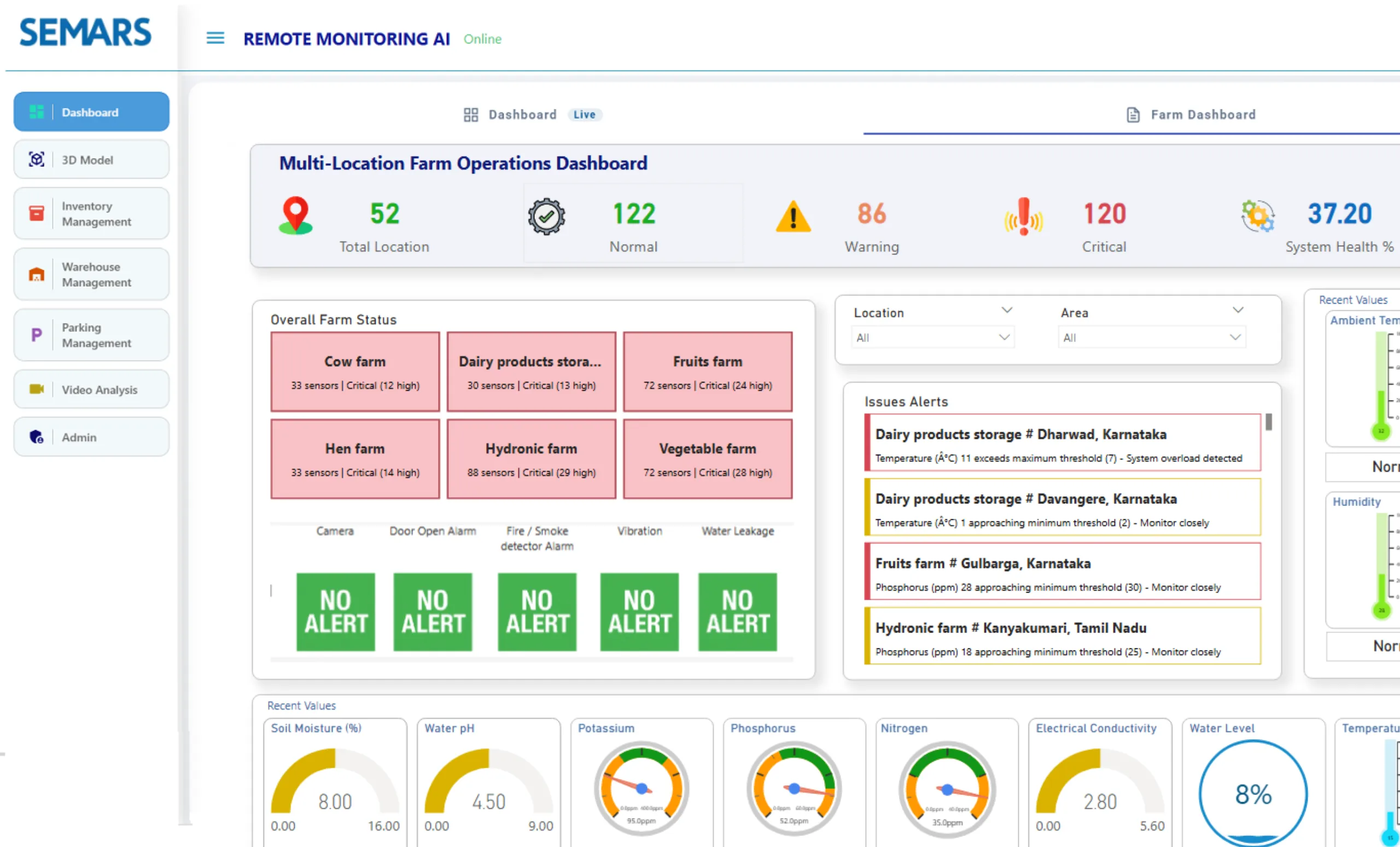Click the Cow farm status tile
Viewport: 1400px width, 847px height.
pos(354,372)
